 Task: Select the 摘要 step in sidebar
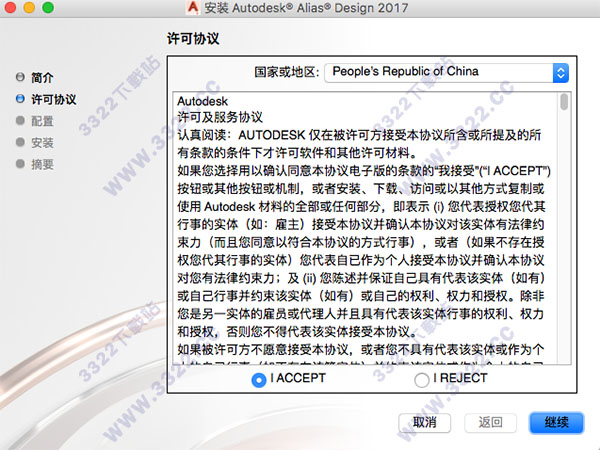click(42, 165)
